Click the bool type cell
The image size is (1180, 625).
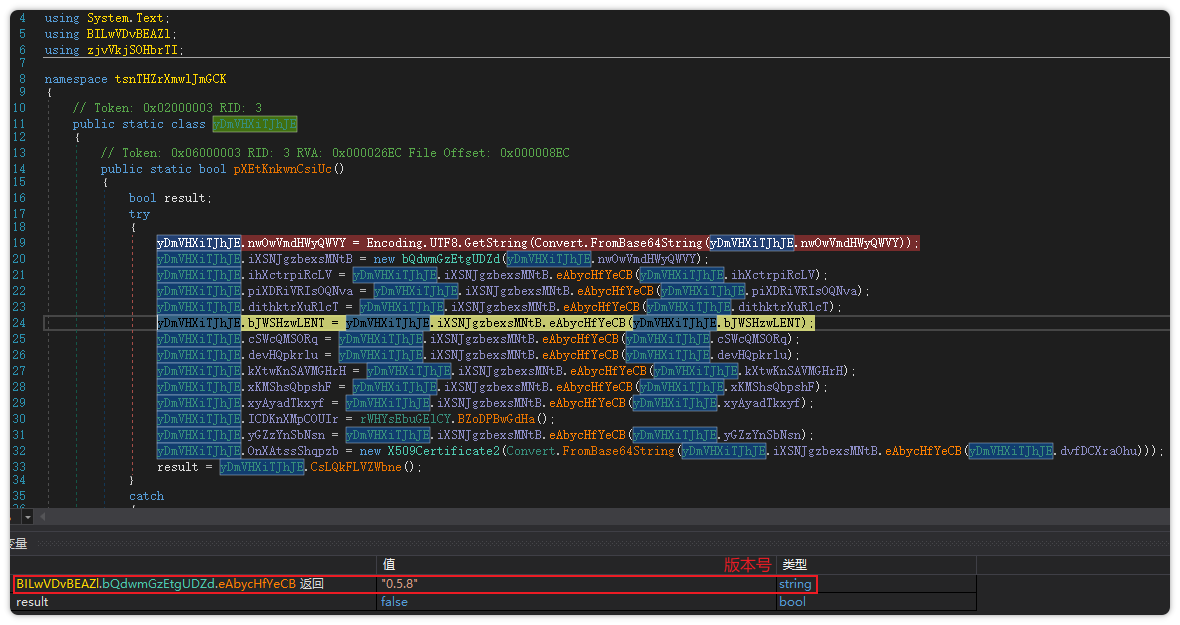pyautogui.click(x=792, y=602)
